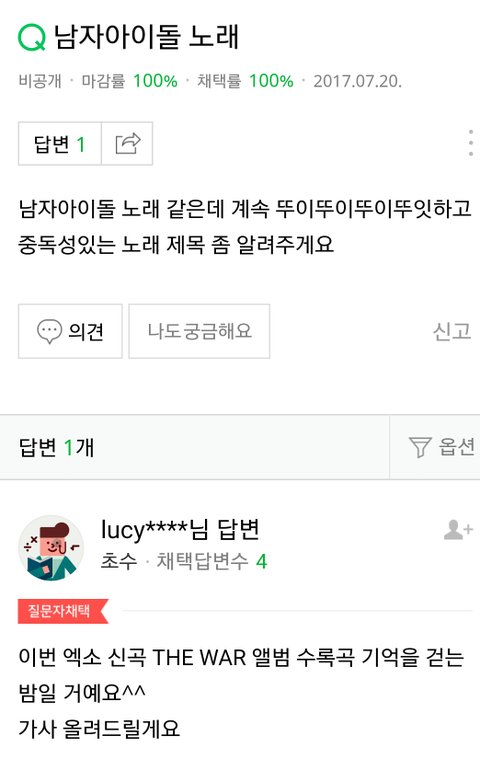Viewport: 480px width, 759px height.
Task: Expand the 옵션 filter dropdown
Action: tap(435, 447)
